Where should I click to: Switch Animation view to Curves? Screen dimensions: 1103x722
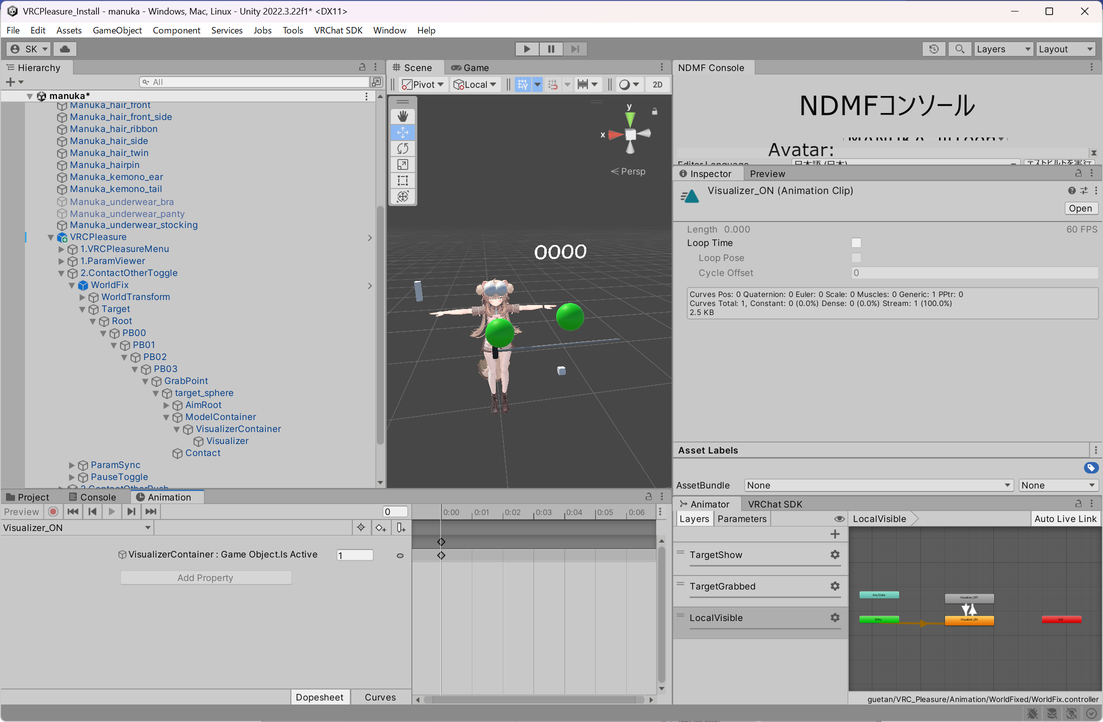tap(380, 697)
